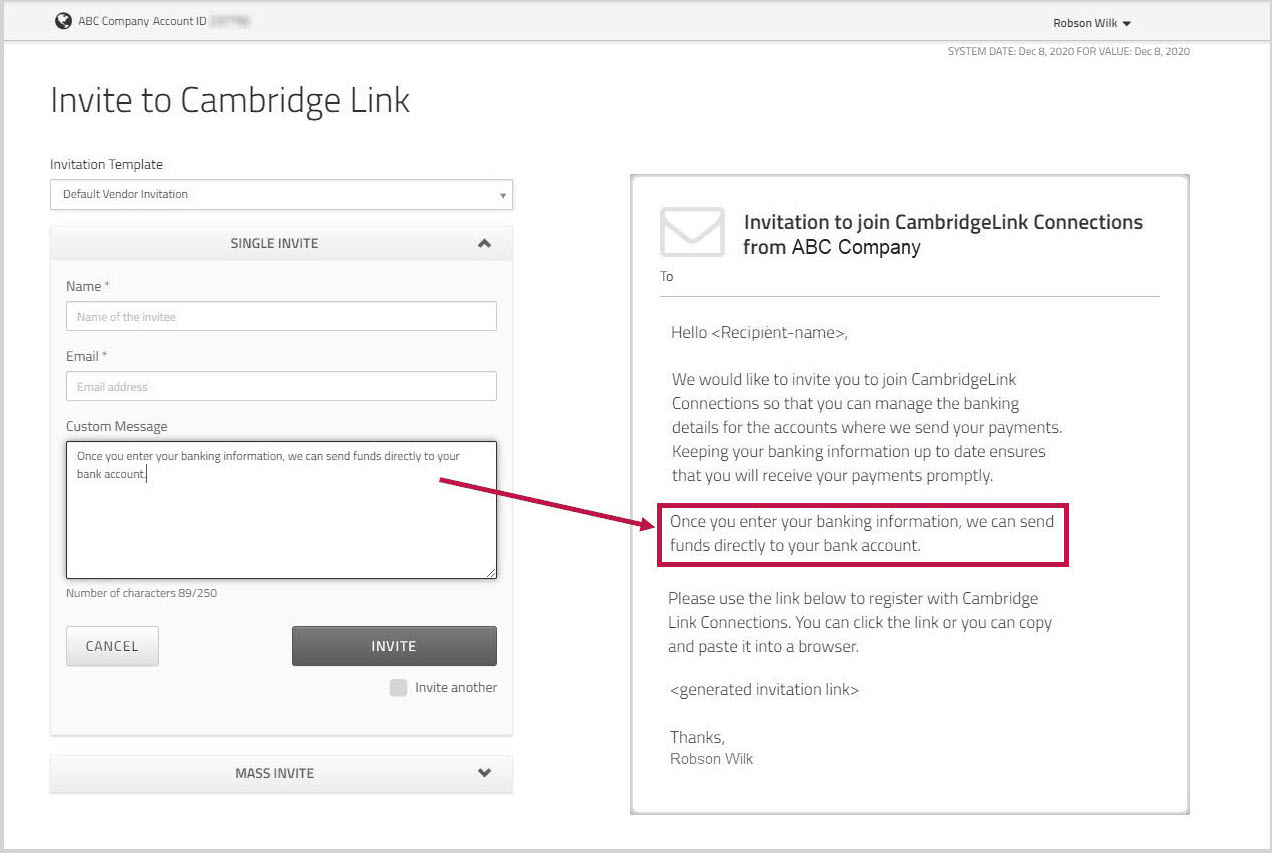Image resolution: width=1272 pixels, height=853 pixels.
Task: Click the Thanks line in preview
Action: point(697,737)
